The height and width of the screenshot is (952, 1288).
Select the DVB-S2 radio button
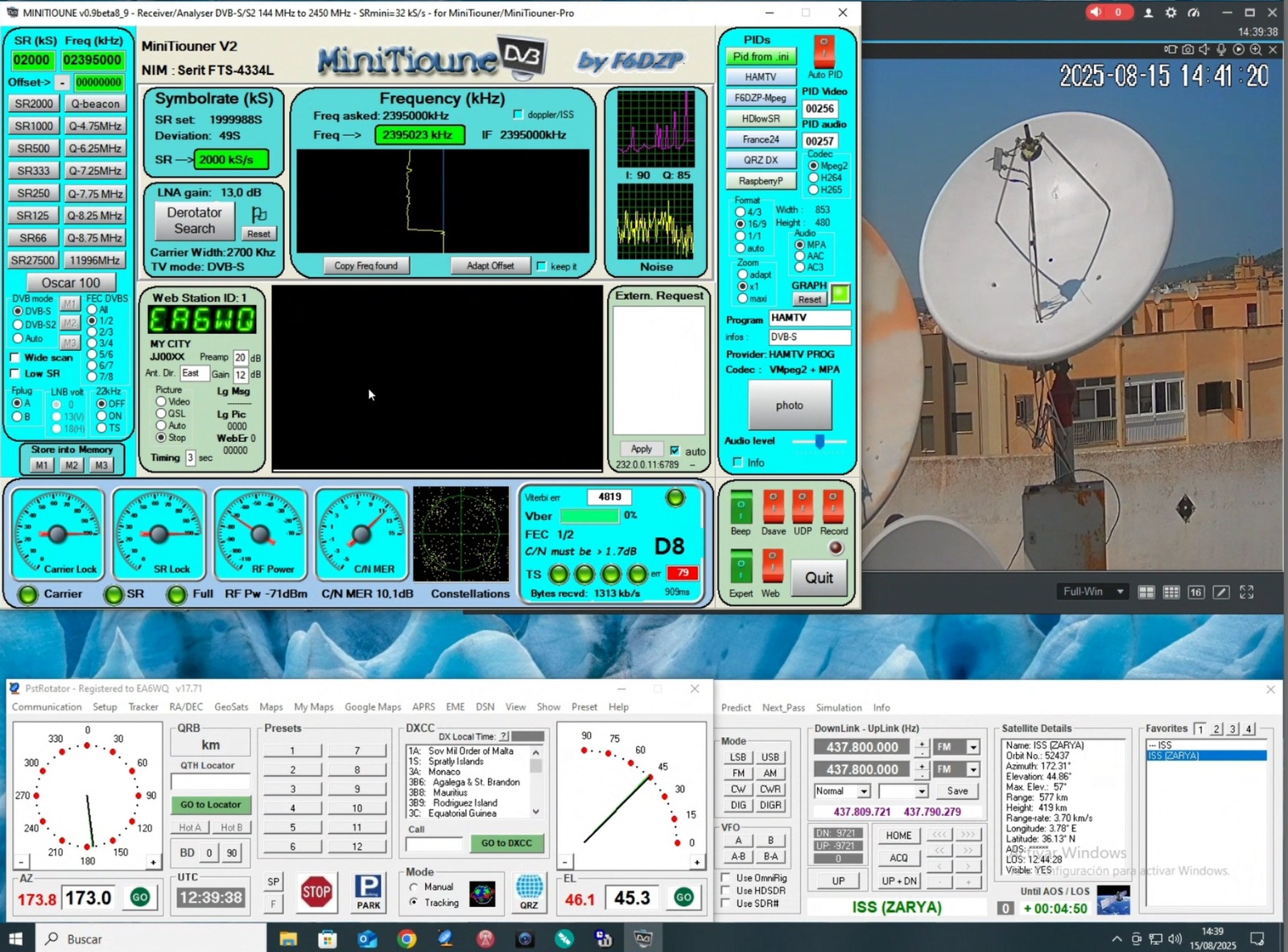[18, 324]
